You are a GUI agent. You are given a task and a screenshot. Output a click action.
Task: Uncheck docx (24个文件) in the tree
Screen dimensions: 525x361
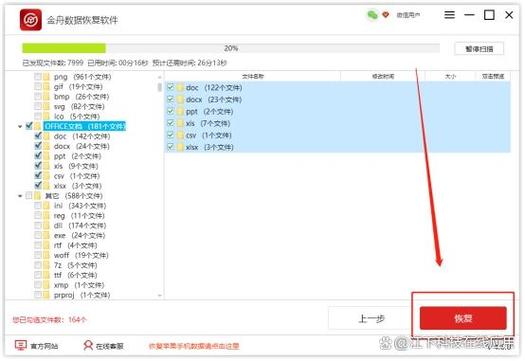tap(38, 146)
